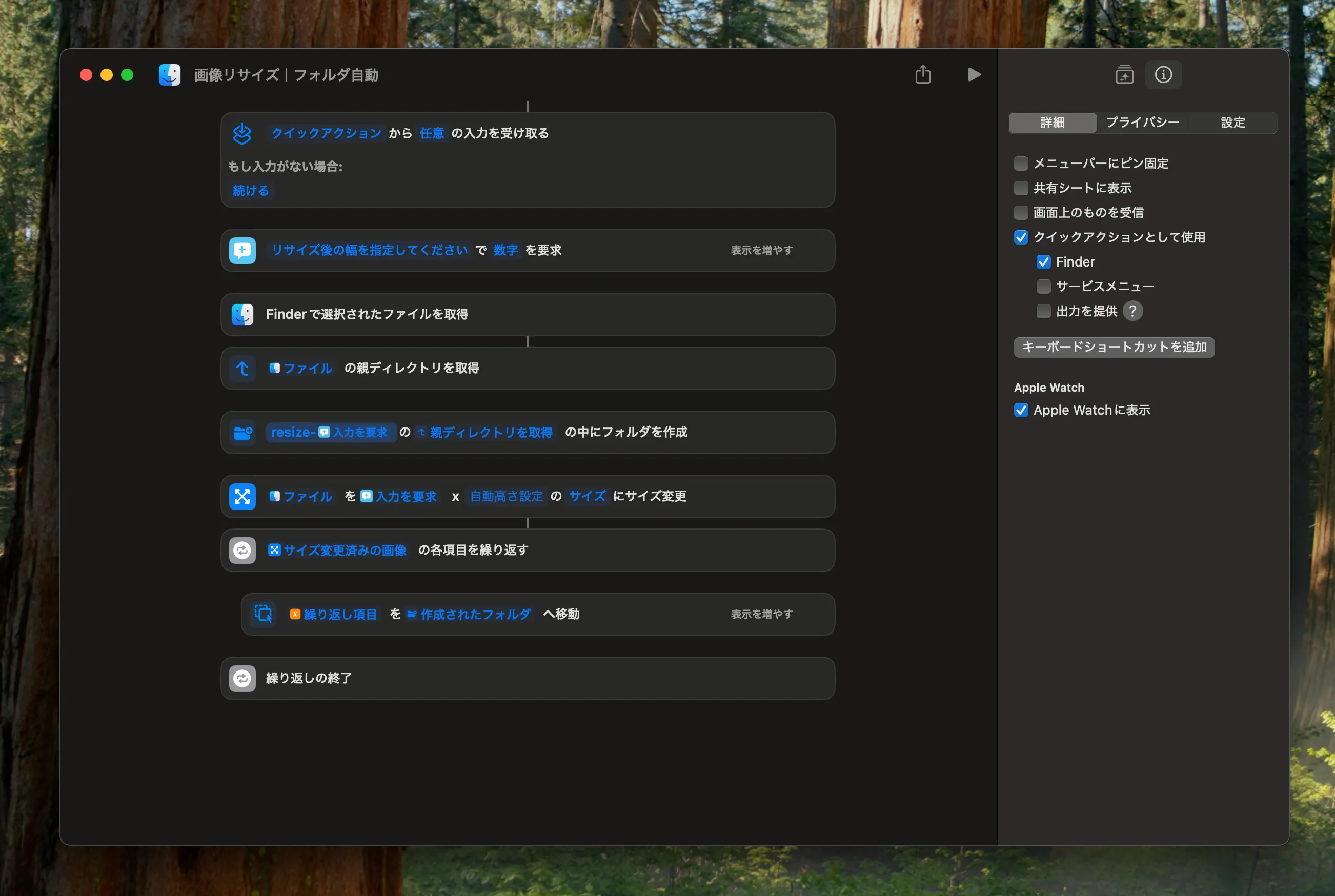Click the shortcut title 画像リサイズ｜フォルダ自動
The width and height of the screenshot is (1335, 896).
pos(286,75)
